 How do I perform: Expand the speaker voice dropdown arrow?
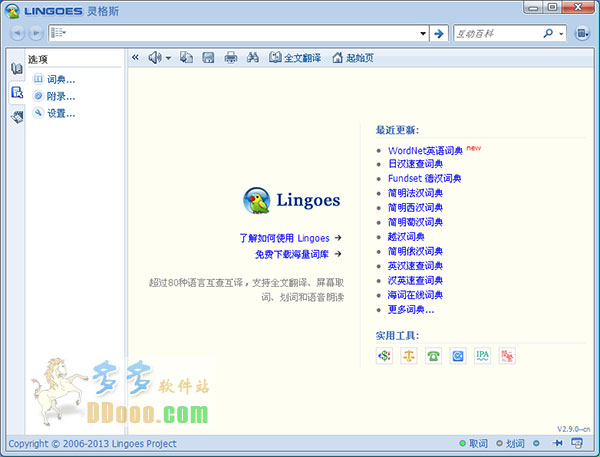click(x=168, y=58)
